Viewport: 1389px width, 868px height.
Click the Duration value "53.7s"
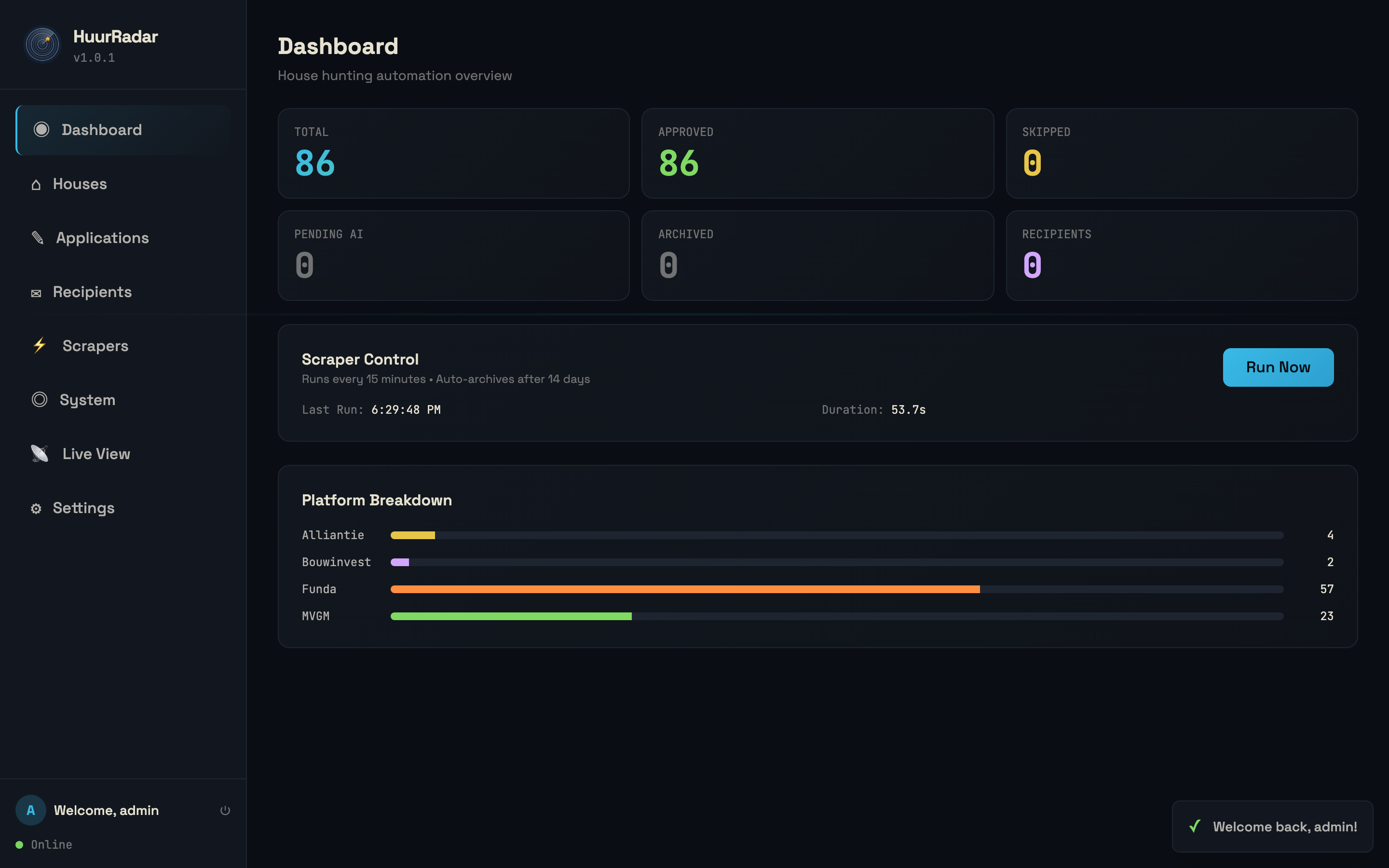coord(908,410)
